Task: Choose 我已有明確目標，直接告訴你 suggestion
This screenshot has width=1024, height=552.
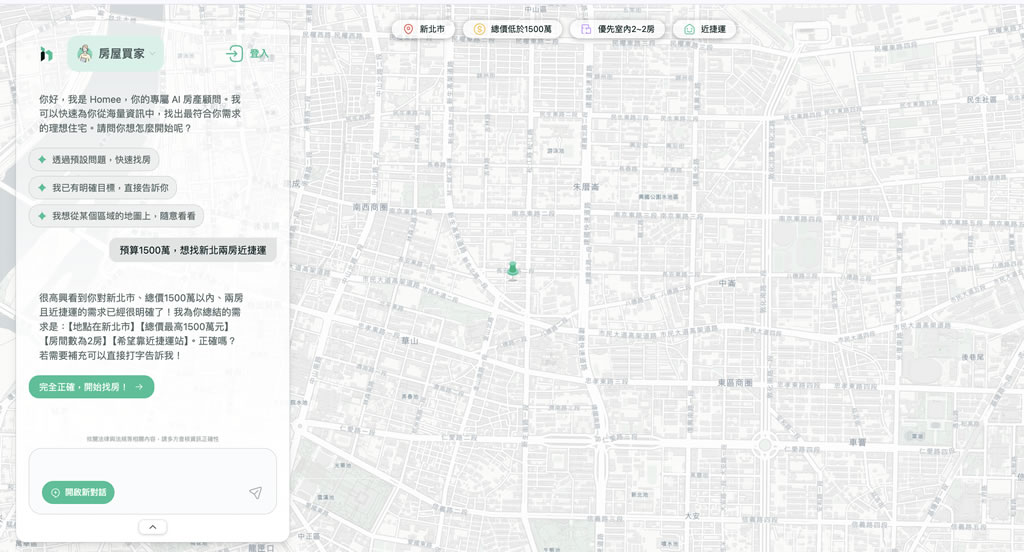Action: tap(102, 188)
